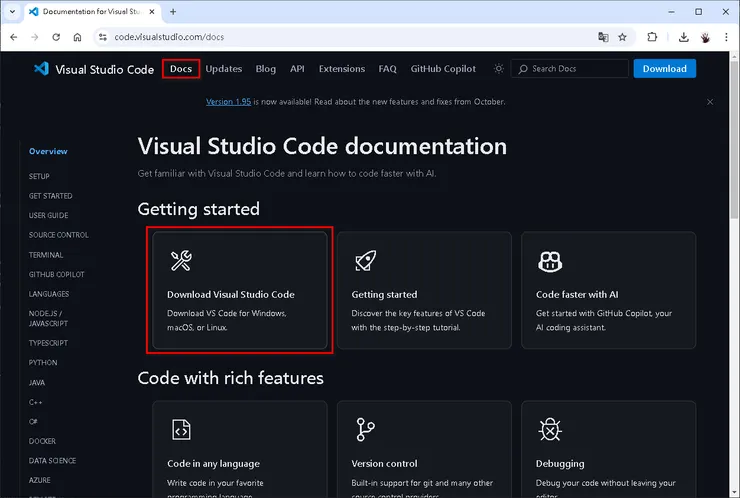Screen dimensions: 740x498
Task: Go back with the browser back arrow
Action: [x=14, y=37]
